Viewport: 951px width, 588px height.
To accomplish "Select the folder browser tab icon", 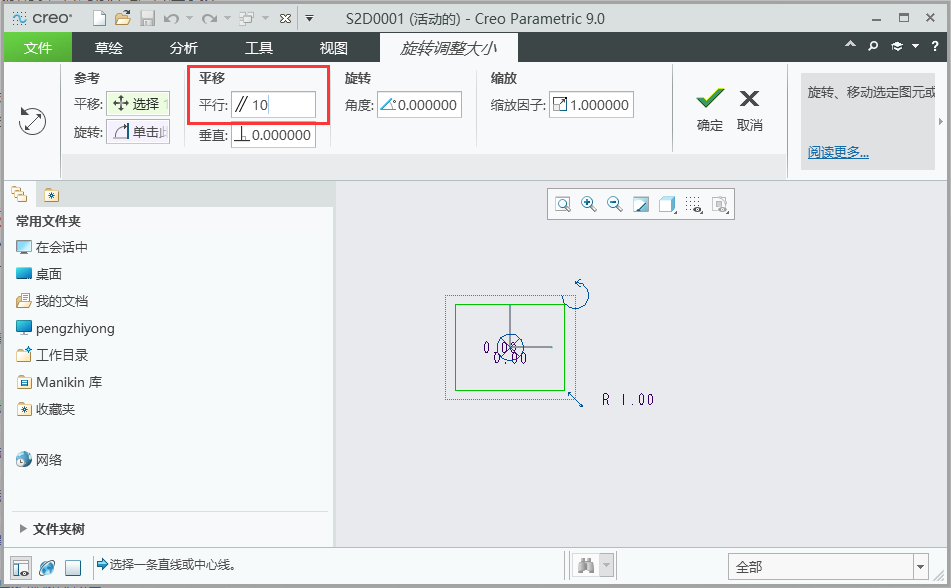I will click(x=52, y=195).
